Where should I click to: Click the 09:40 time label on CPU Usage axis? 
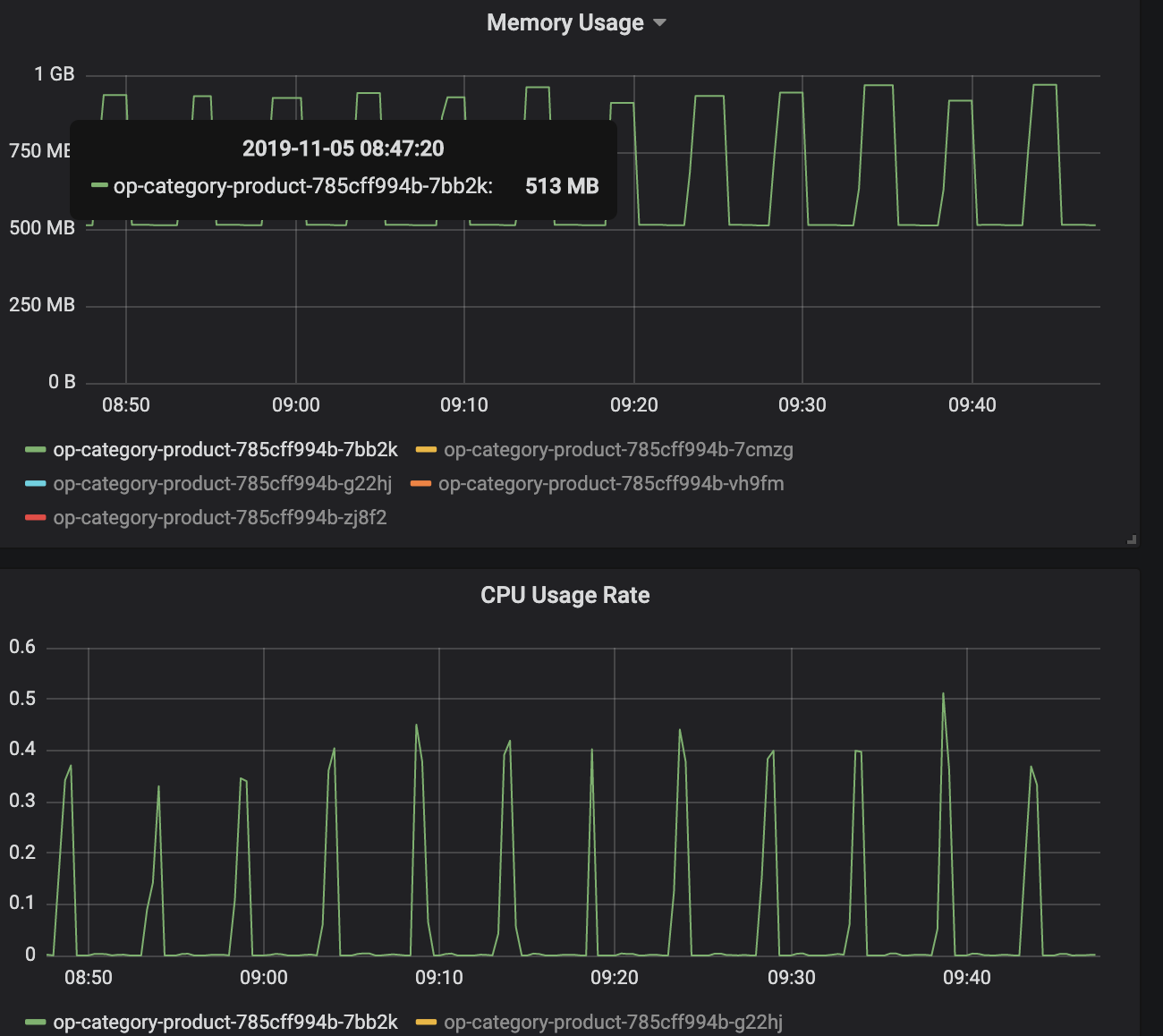pos(967,978)
